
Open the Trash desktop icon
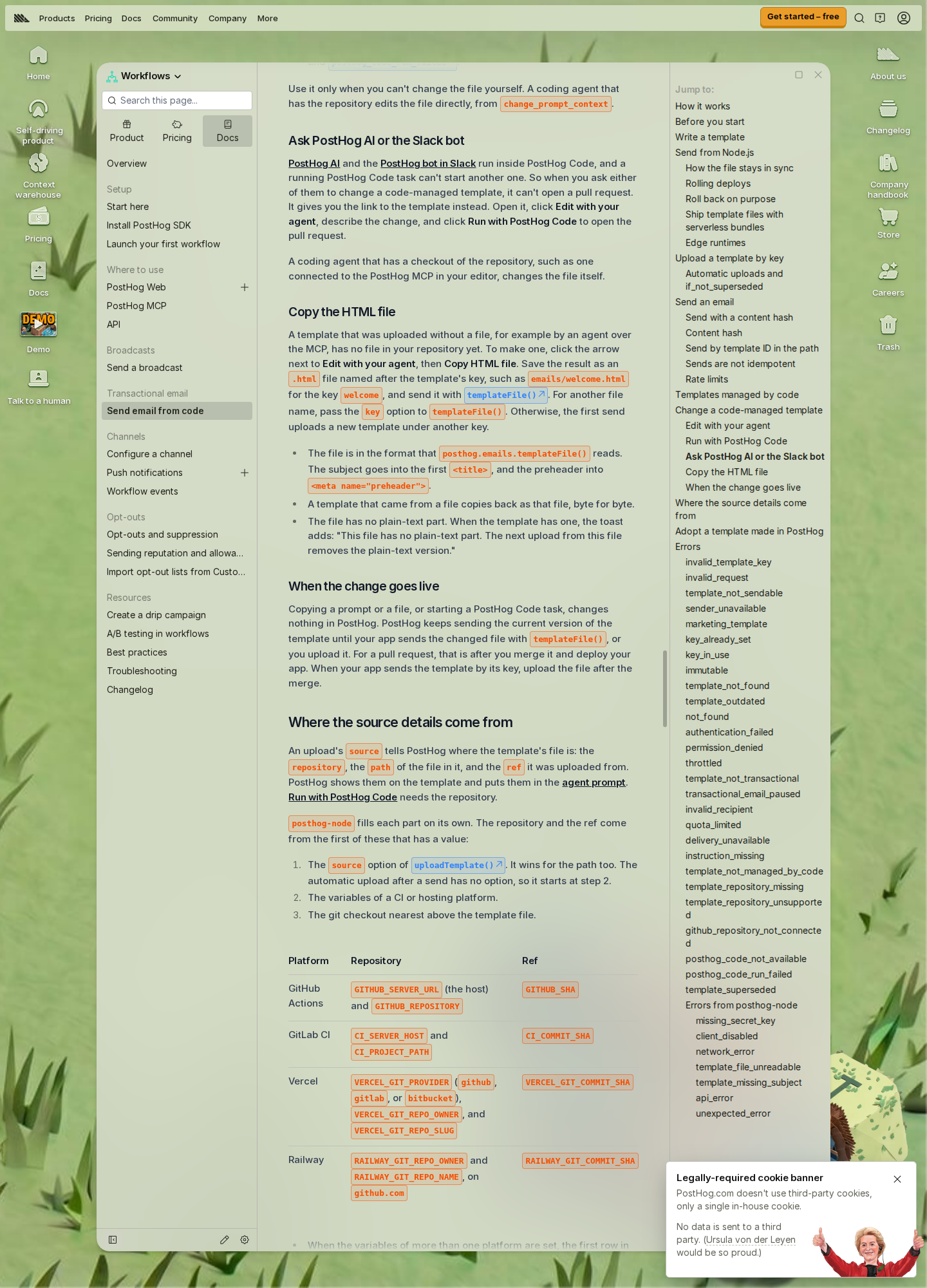click(888, 332)
